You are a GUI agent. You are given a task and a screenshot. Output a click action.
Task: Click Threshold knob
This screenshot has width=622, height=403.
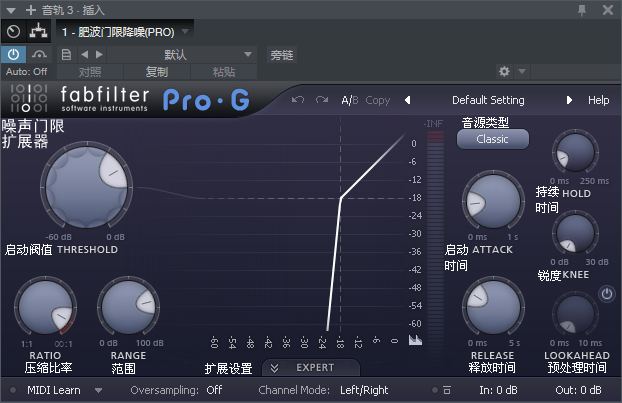pyautogui.click(x=86, y=187)
